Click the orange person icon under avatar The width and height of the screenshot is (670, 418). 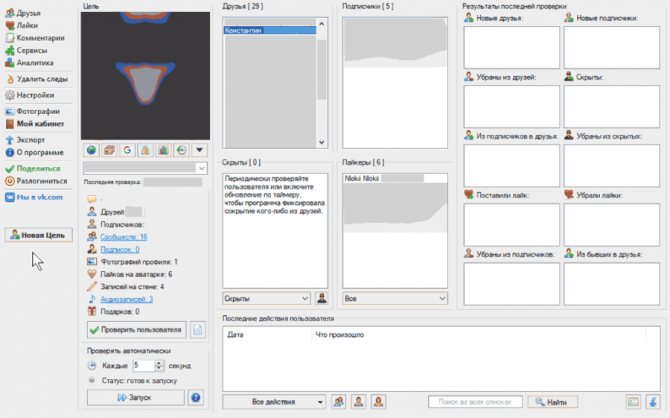pyautogui.click(x=145, y=150)
